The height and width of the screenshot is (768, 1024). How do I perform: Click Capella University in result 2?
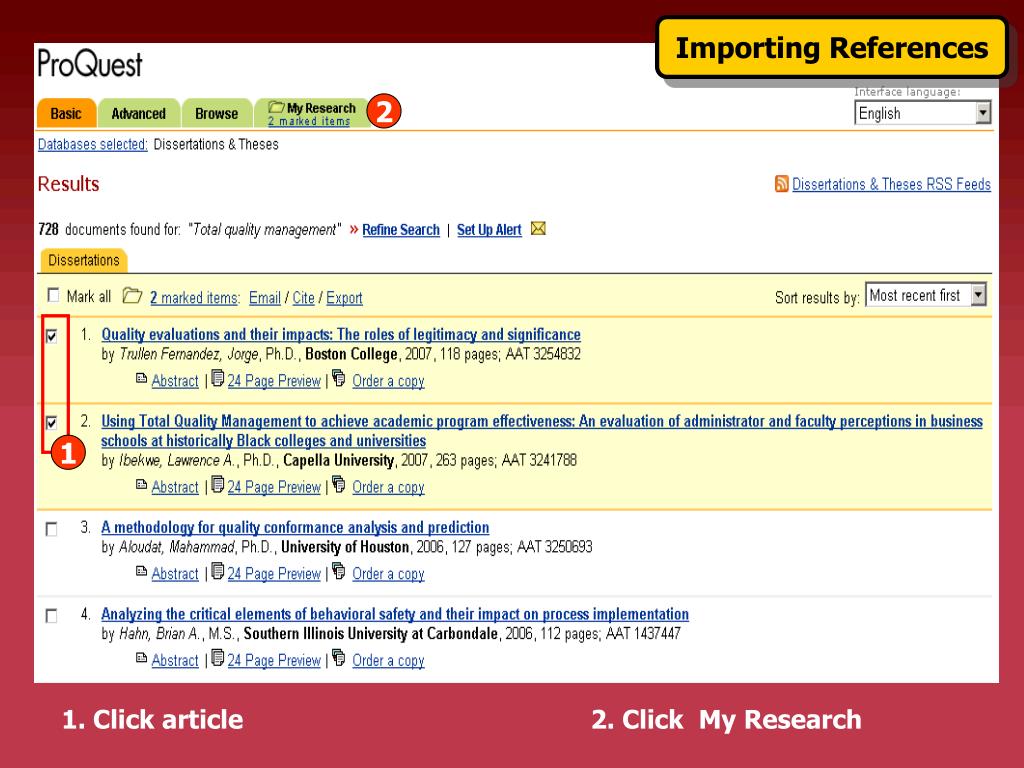coord(339,460)
